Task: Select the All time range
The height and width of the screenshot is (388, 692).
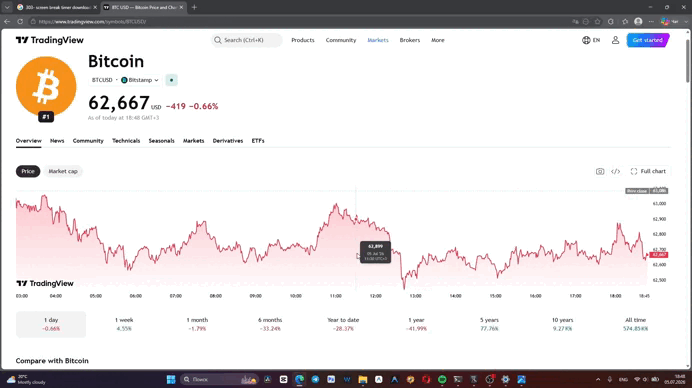Action: pos(636,324)
